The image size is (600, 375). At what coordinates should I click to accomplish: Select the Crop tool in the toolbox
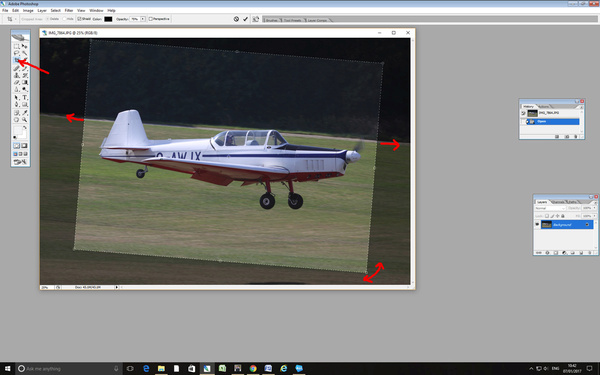[16, 60]
